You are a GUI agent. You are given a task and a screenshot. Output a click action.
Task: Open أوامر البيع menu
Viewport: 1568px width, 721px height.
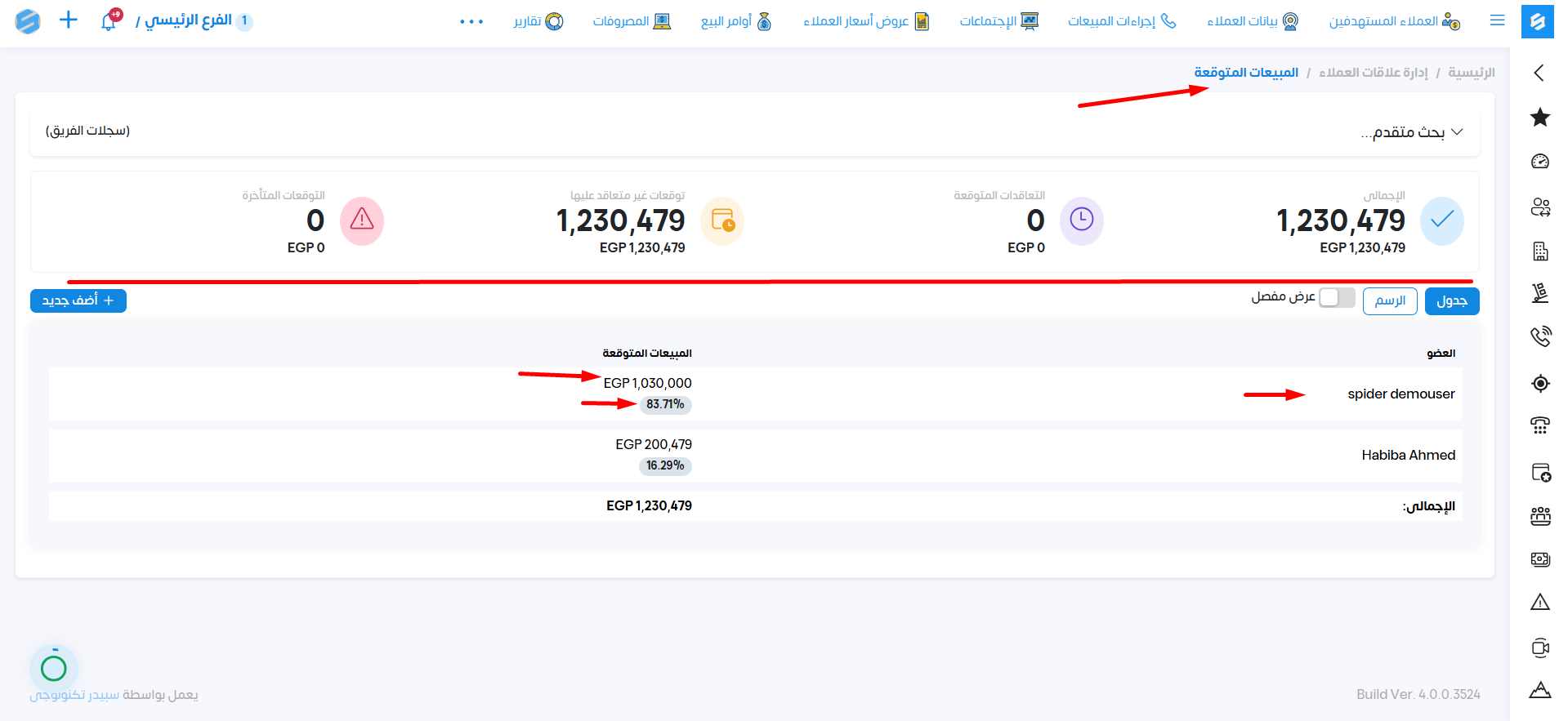[x=736, y=21]
